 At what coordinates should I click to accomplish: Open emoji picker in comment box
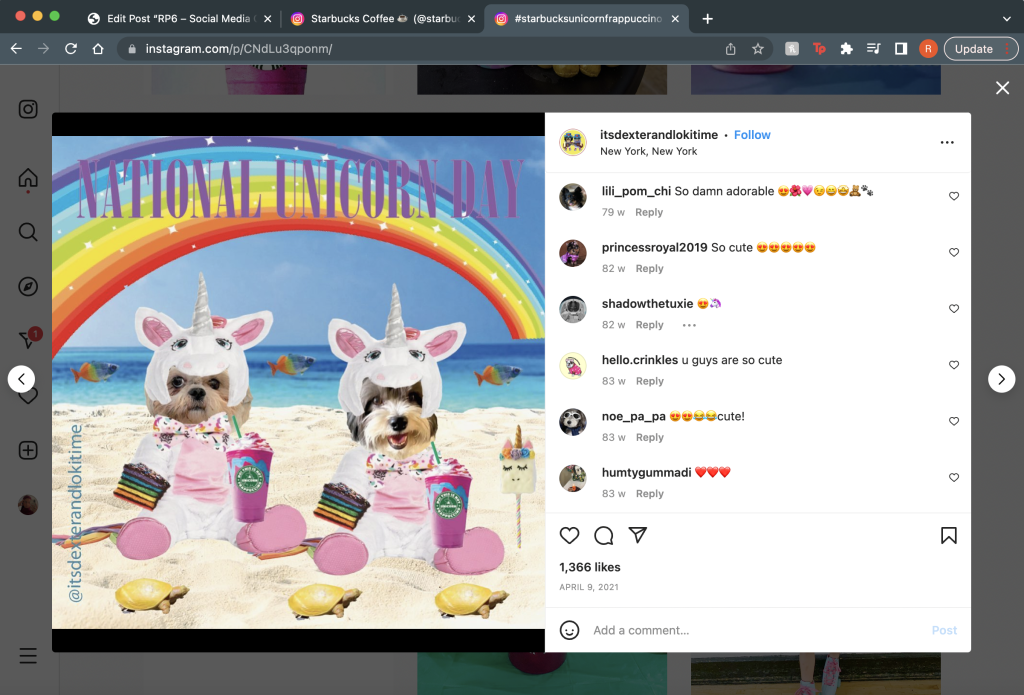coord(569,630)
